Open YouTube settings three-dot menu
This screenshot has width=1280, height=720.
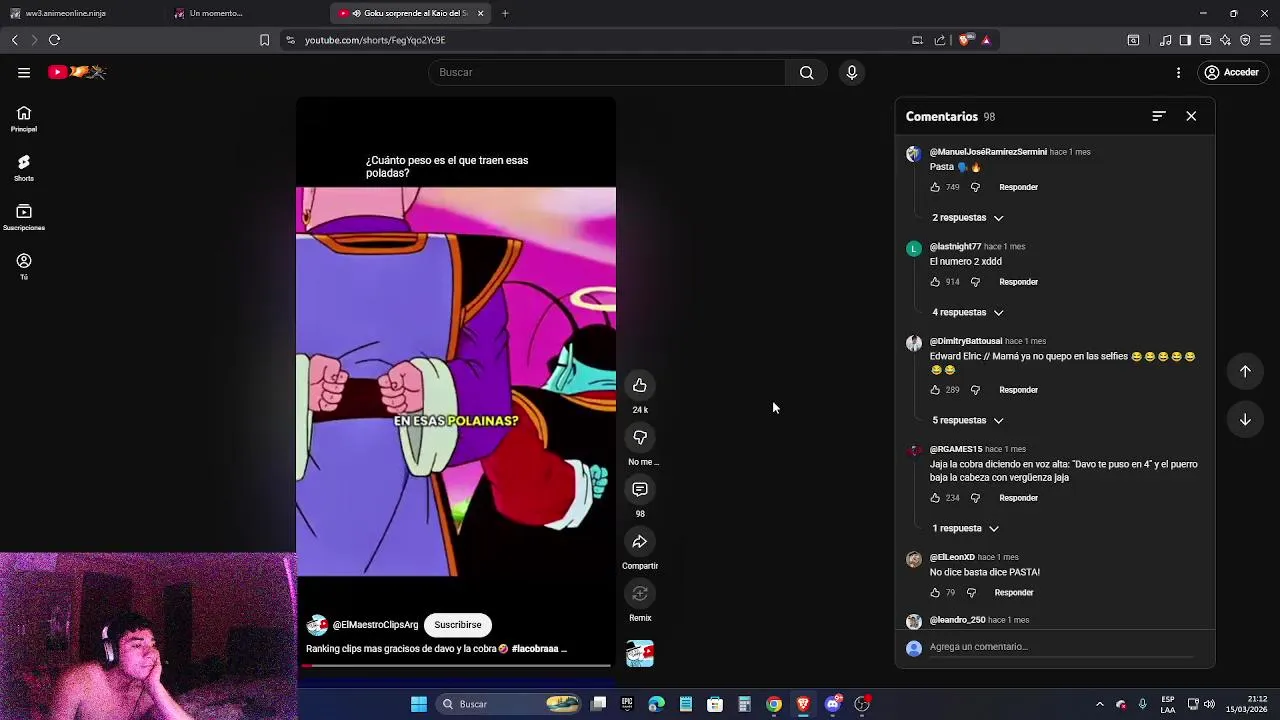click(1178, 72)
